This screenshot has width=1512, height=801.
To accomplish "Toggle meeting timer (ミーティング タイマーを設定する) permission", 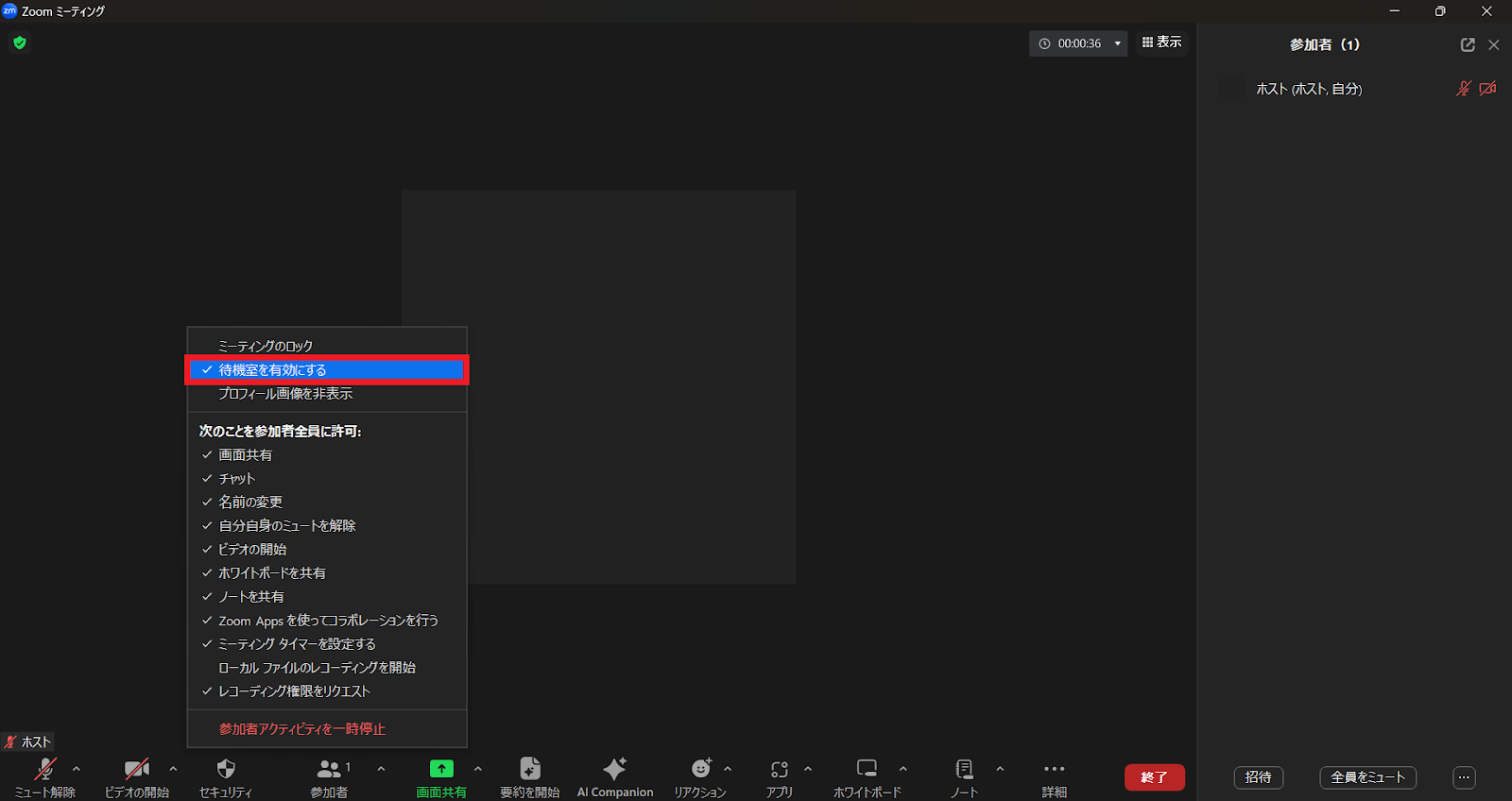I will (x=327, y=644).
